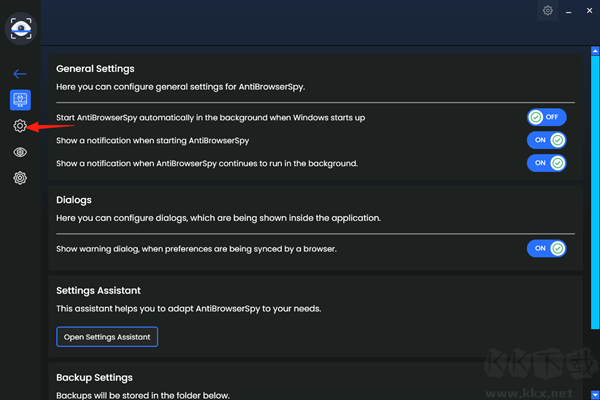Open settings gear in the title bar
600x400 pixels.
pos(547,11)
